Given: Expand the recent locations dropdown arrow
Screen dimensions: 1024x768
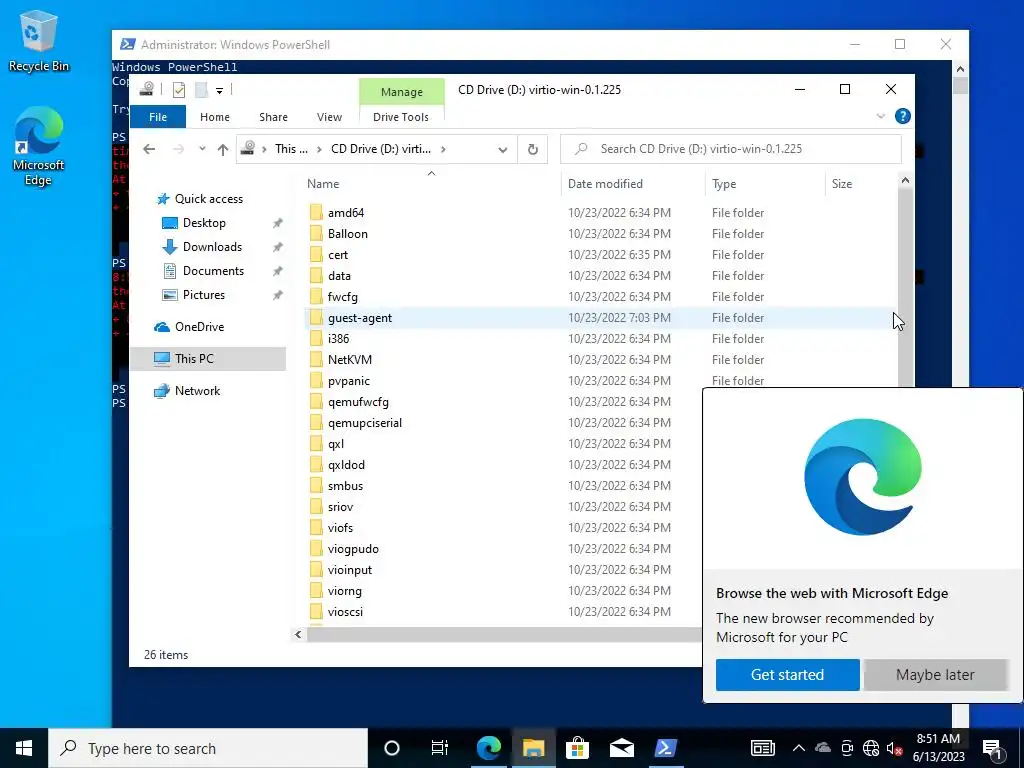Looking at the screenshot, I should (202, 149).
